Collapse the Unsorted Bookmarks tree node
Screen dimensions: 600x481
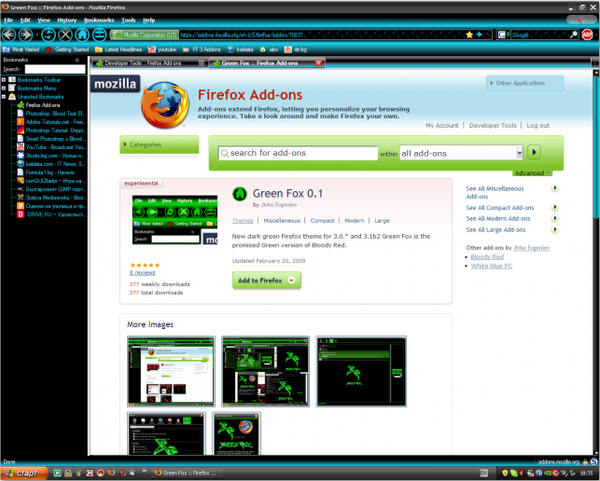(3, 96)
